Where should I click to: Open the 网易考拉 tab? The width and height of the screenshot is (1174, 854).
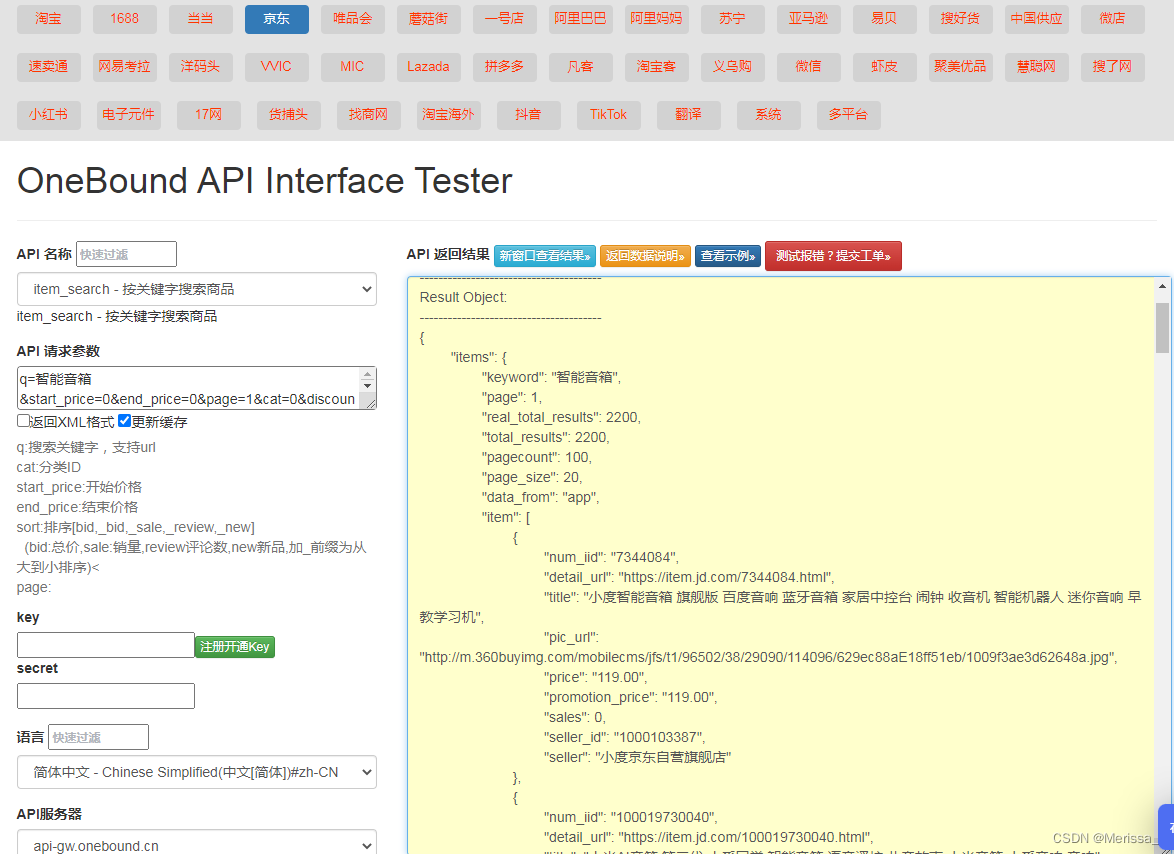point(124,67)
